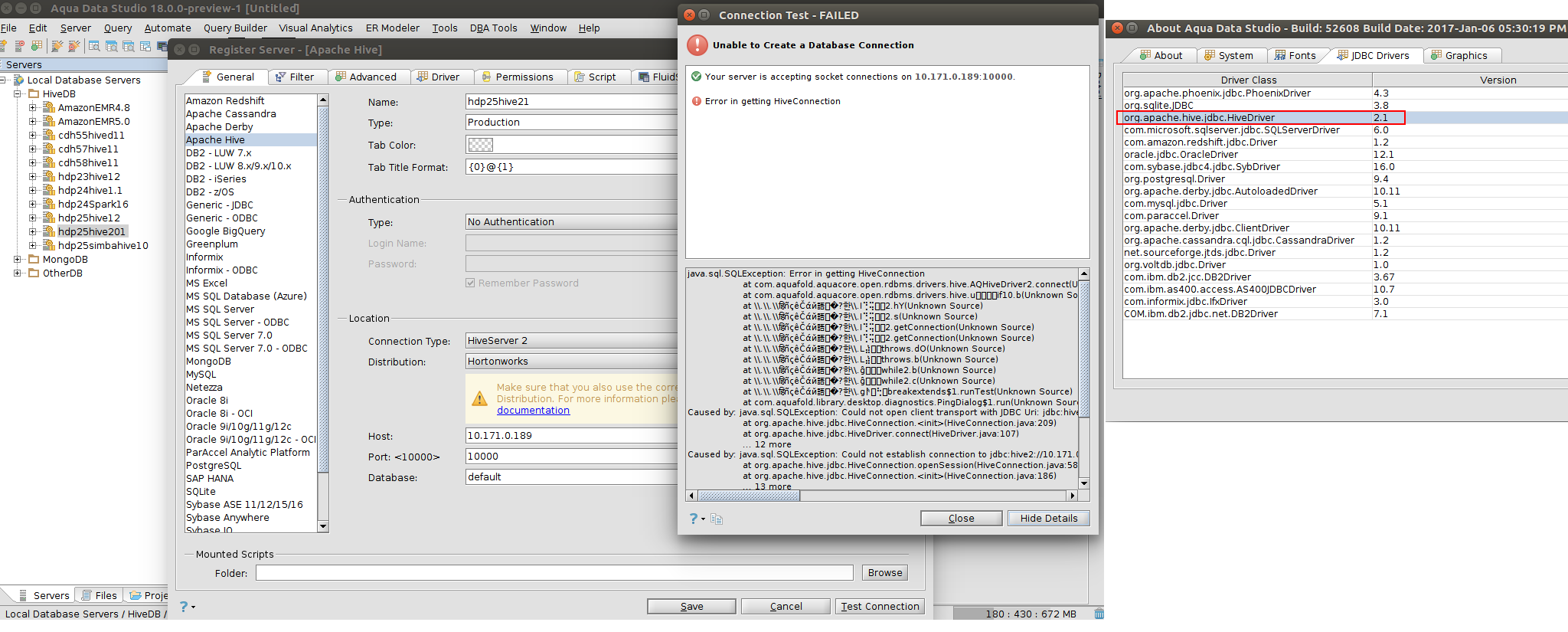
Task: Open the DBA Tools menu
Action: (494, 28)
